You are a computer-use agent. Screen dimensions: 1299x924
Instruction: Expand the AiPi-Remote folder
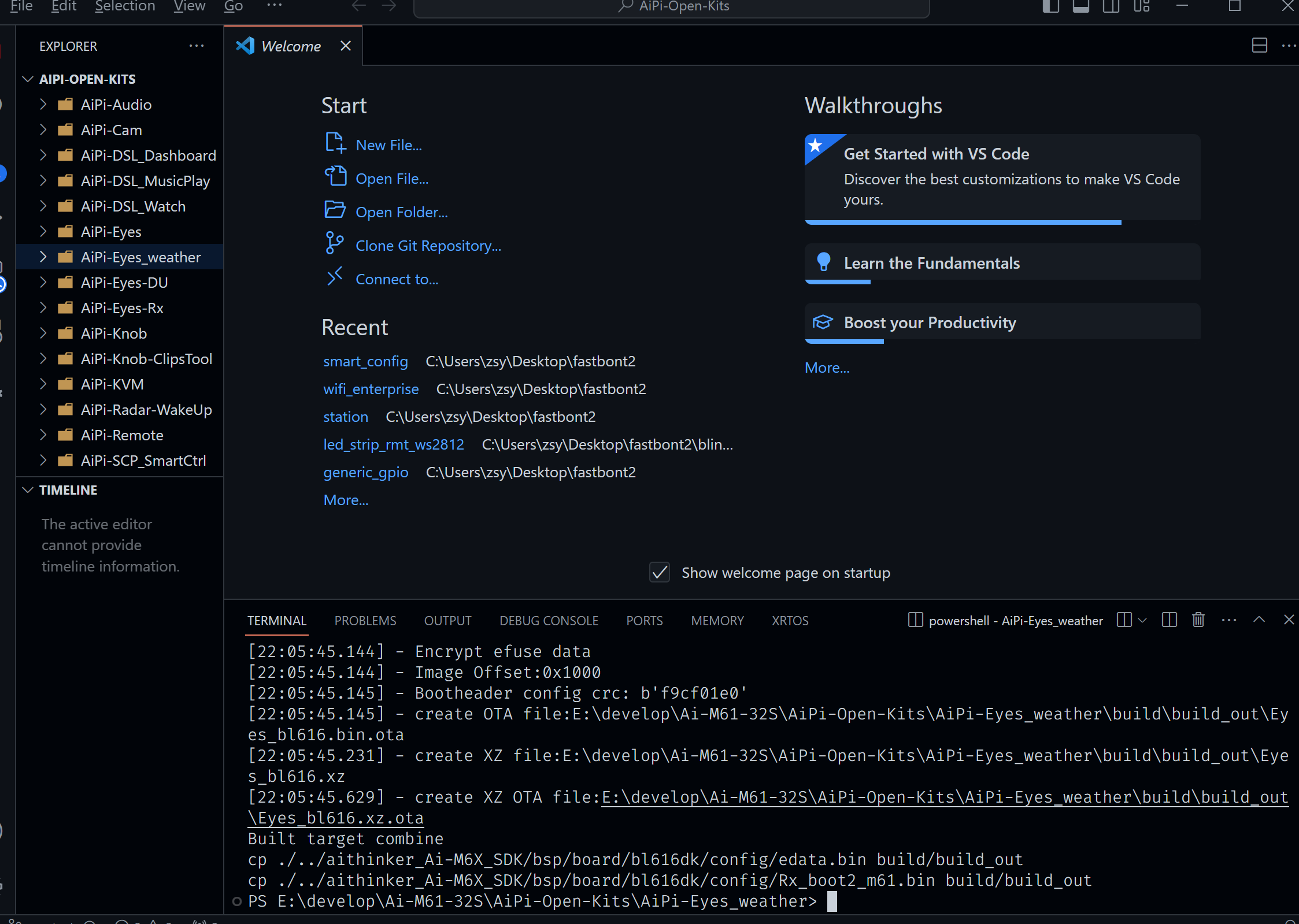43,435
